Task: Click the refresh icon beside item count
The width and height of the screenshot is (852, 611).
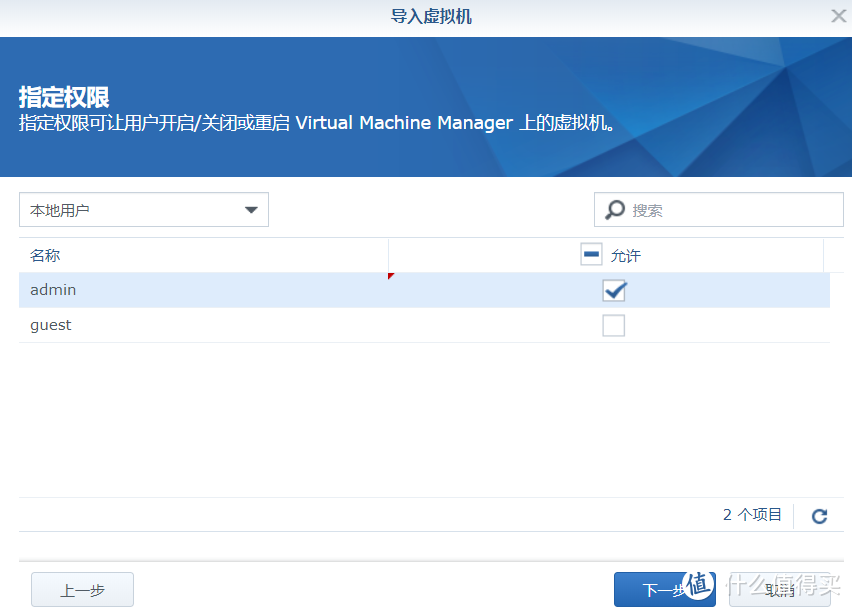Action: point(819,516)
